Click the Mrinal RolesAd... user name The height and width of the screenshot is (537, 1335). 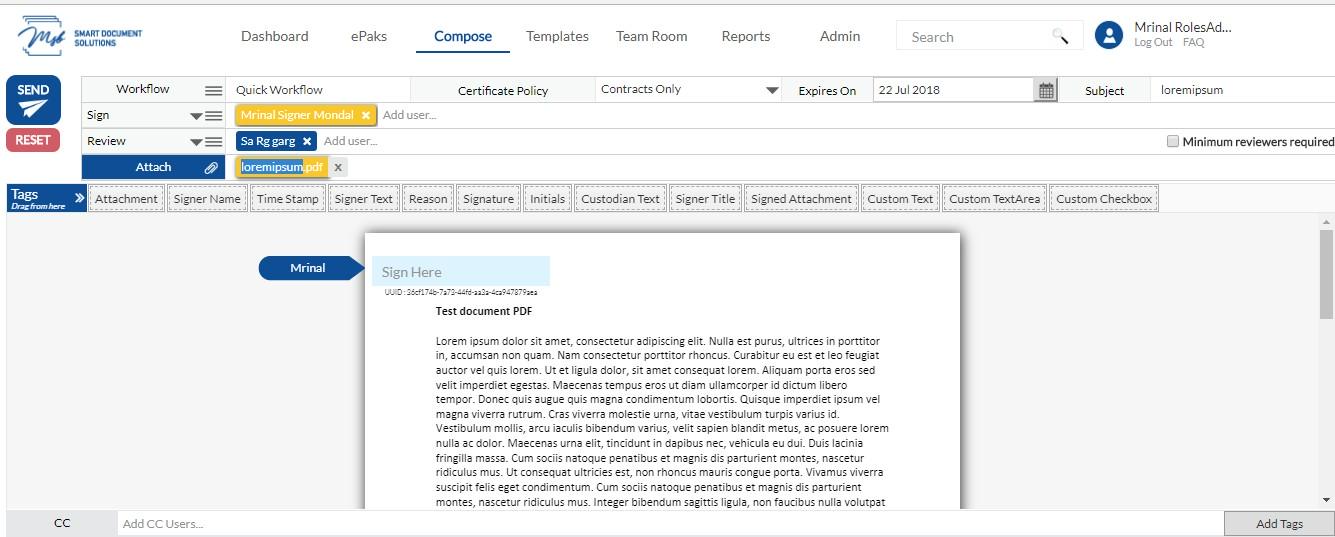click(x=1183, y=27)
